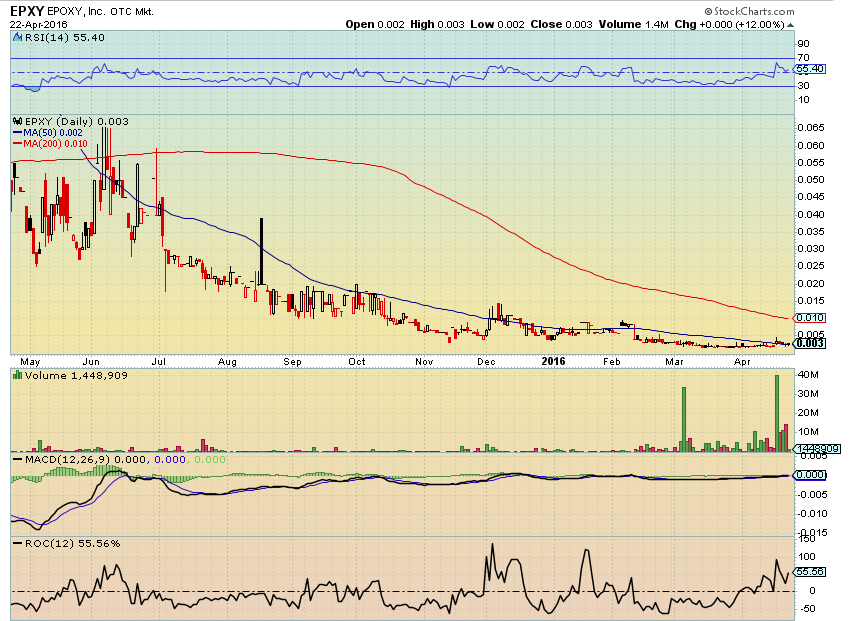The width and height of the screenshot is (851, 621).
Task: Click the Sep label on time axis
Action: click(x=292, y=362)
